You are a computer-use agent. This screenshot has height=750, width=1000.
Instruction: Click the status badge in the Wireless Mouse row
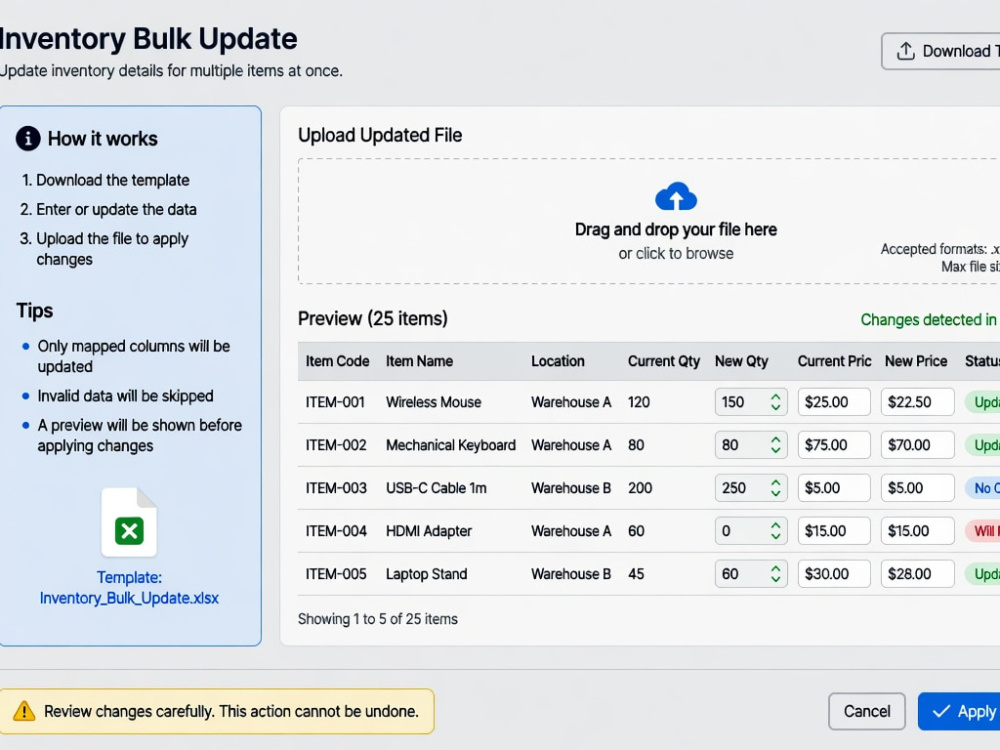pyautogui.click(x=982, y=402)
